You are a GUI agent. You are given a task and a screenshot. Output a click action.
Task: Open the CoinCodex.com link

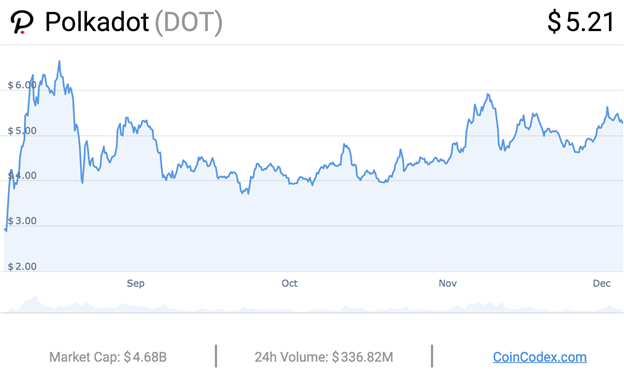(540, 357)
